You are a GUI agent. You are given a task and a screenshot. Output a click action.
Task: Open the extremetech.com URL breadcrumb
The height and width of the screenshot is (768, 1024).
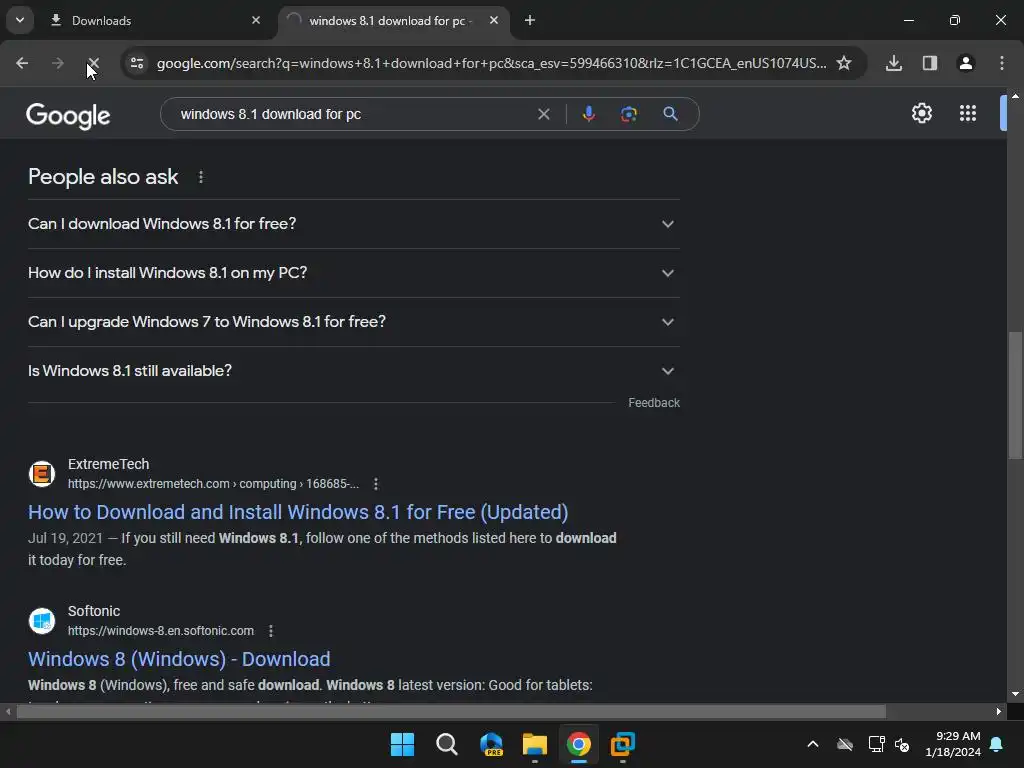(x=214, y=484)
